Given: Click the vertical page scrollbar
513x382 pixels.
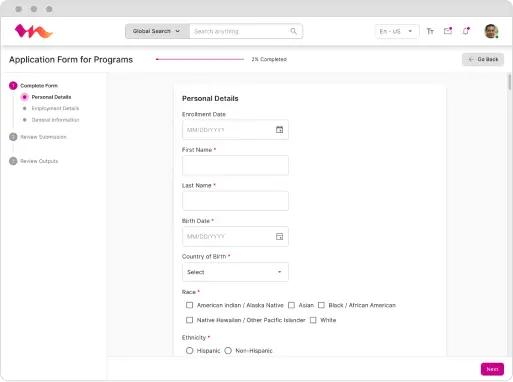Looking at the screenshot, I should tap(509, 82).
